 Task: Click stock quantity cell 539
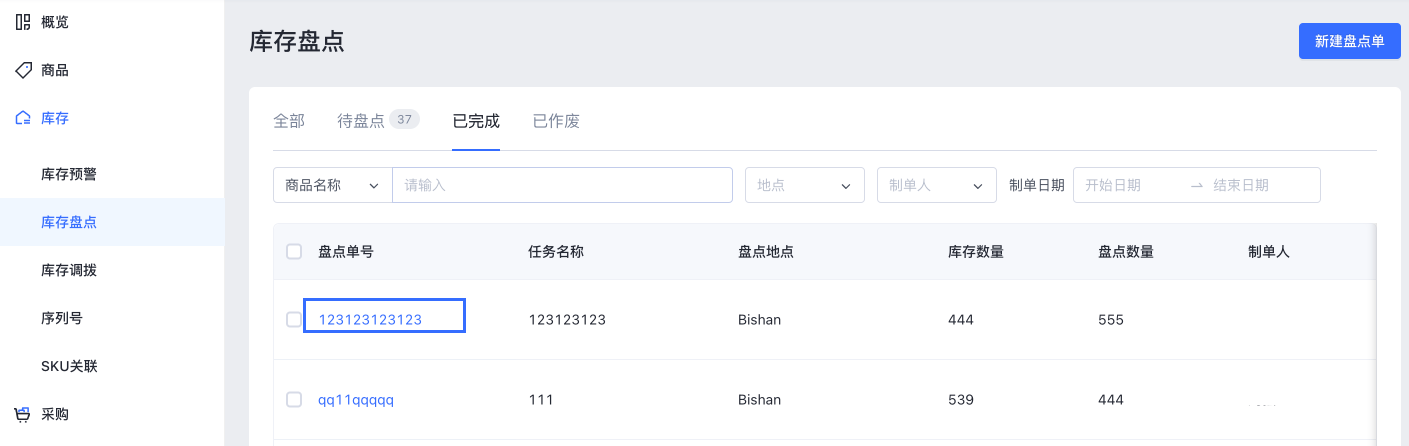pyautogui.click(x=961, y=400)
